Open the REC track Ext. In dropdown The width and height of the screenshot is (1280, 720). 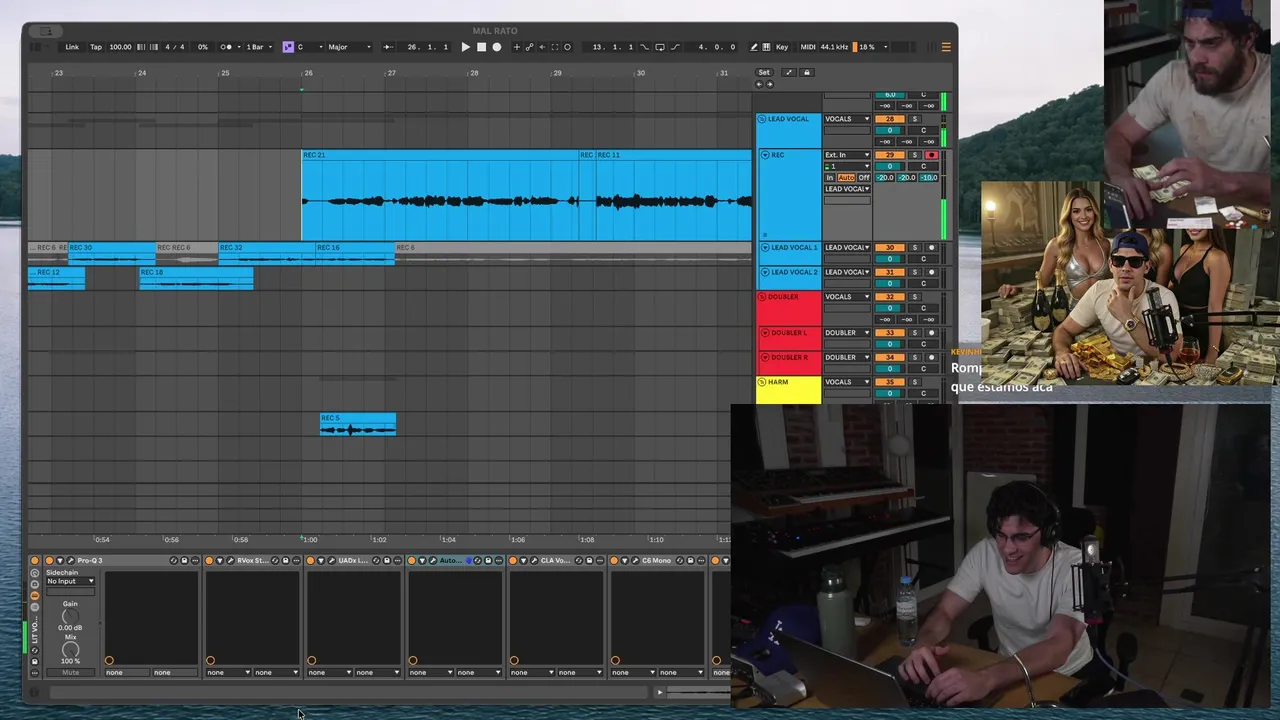pos(848,155)
